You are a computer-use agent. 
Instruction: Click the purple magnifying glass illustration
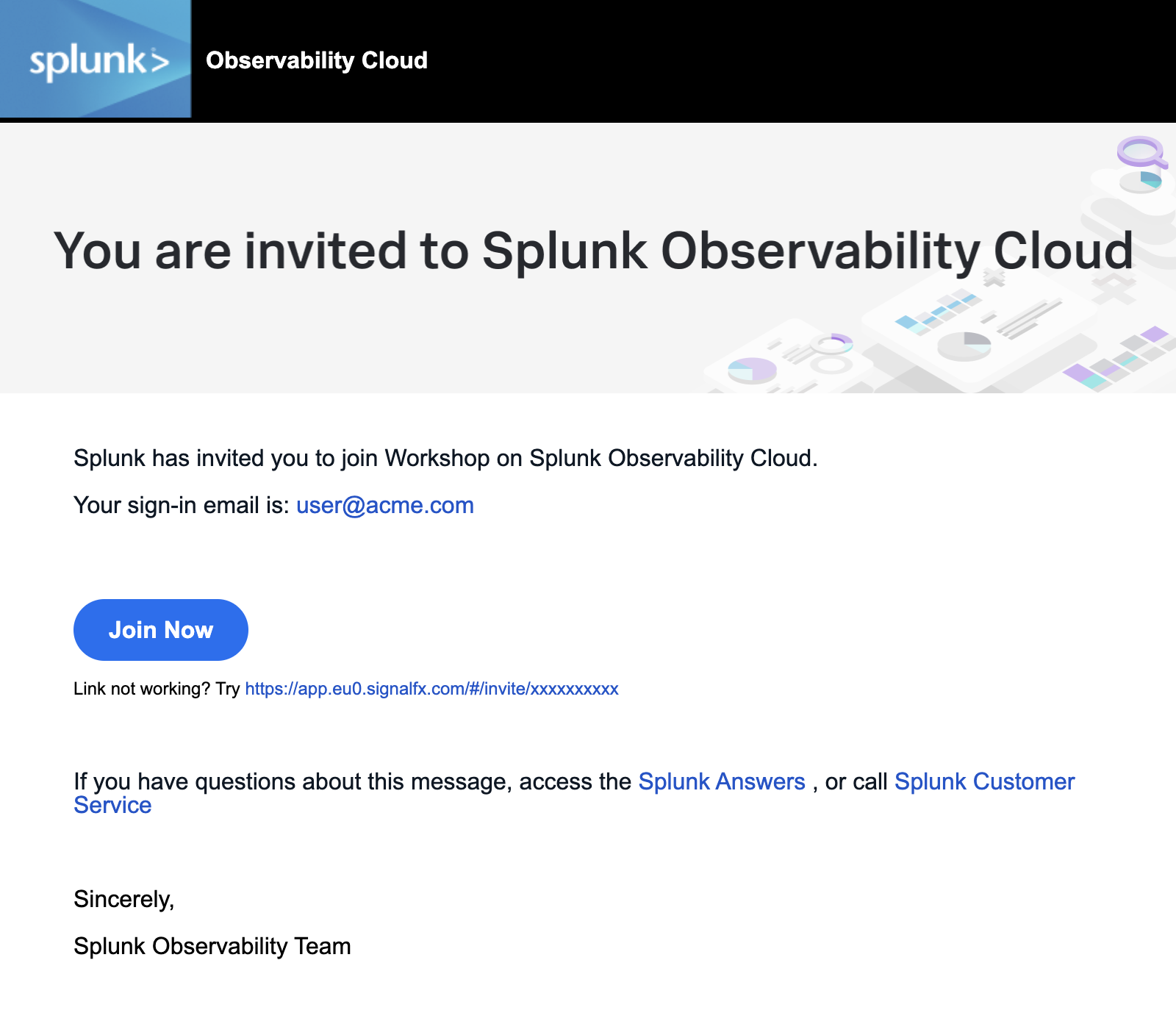coord(1141,152)
